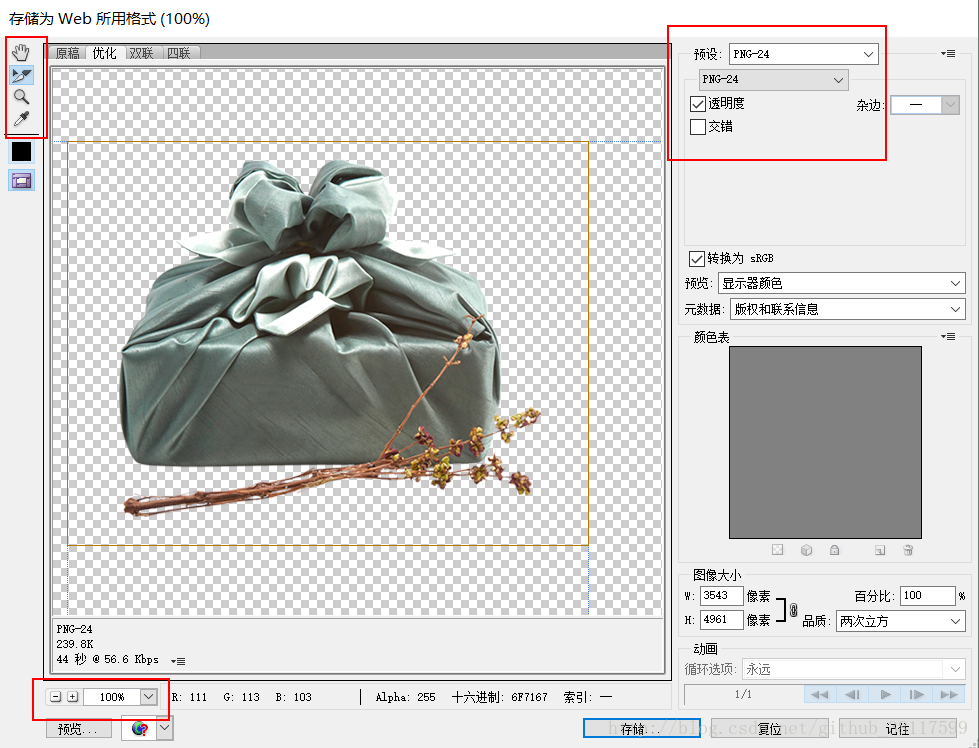Click the 1/1 frame counter
This screenshot has width=979, height=748.
[x=743, y=694]
